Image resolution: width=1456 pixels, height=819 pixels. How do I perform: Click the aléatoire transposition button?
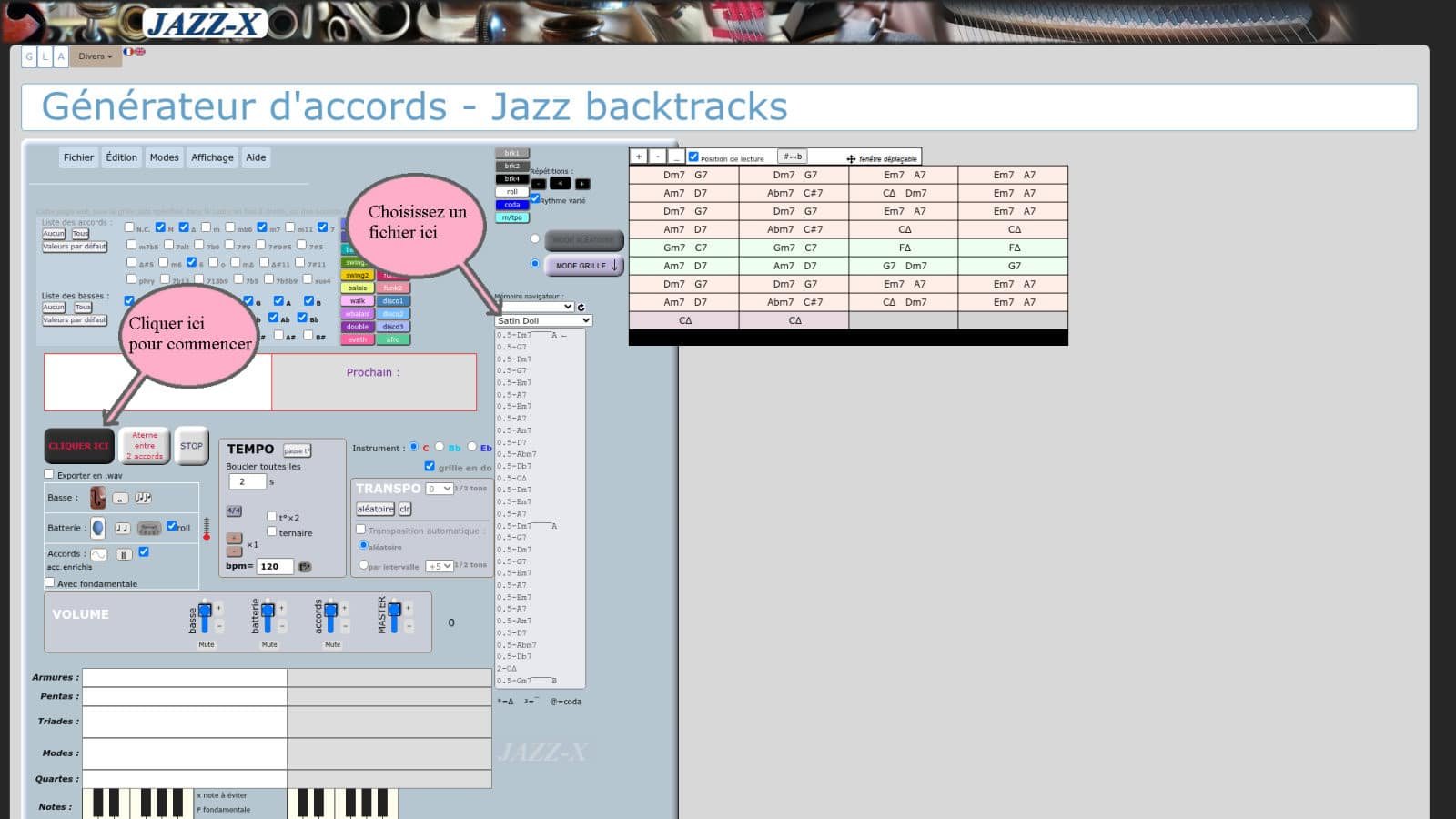tap(375, 509)
